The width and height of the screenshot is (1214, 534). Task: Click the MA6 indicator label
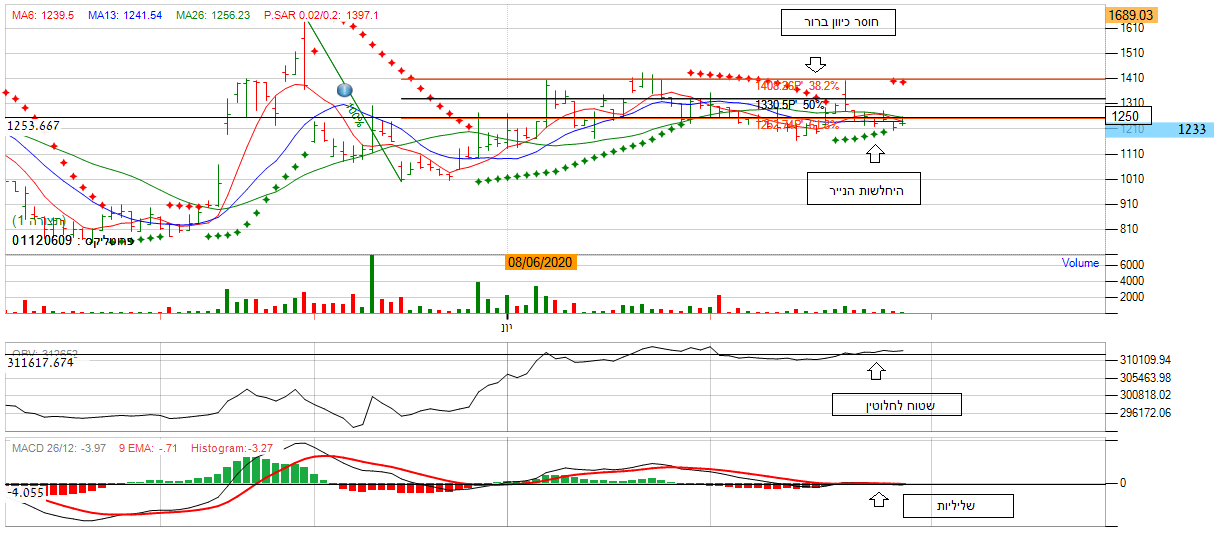click(43, 17)
